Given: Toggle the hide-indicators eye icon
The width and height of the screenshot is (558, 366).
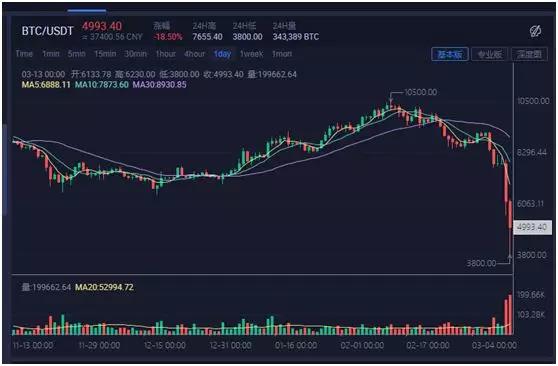Looking at the screenshot, I should (535, 31).
